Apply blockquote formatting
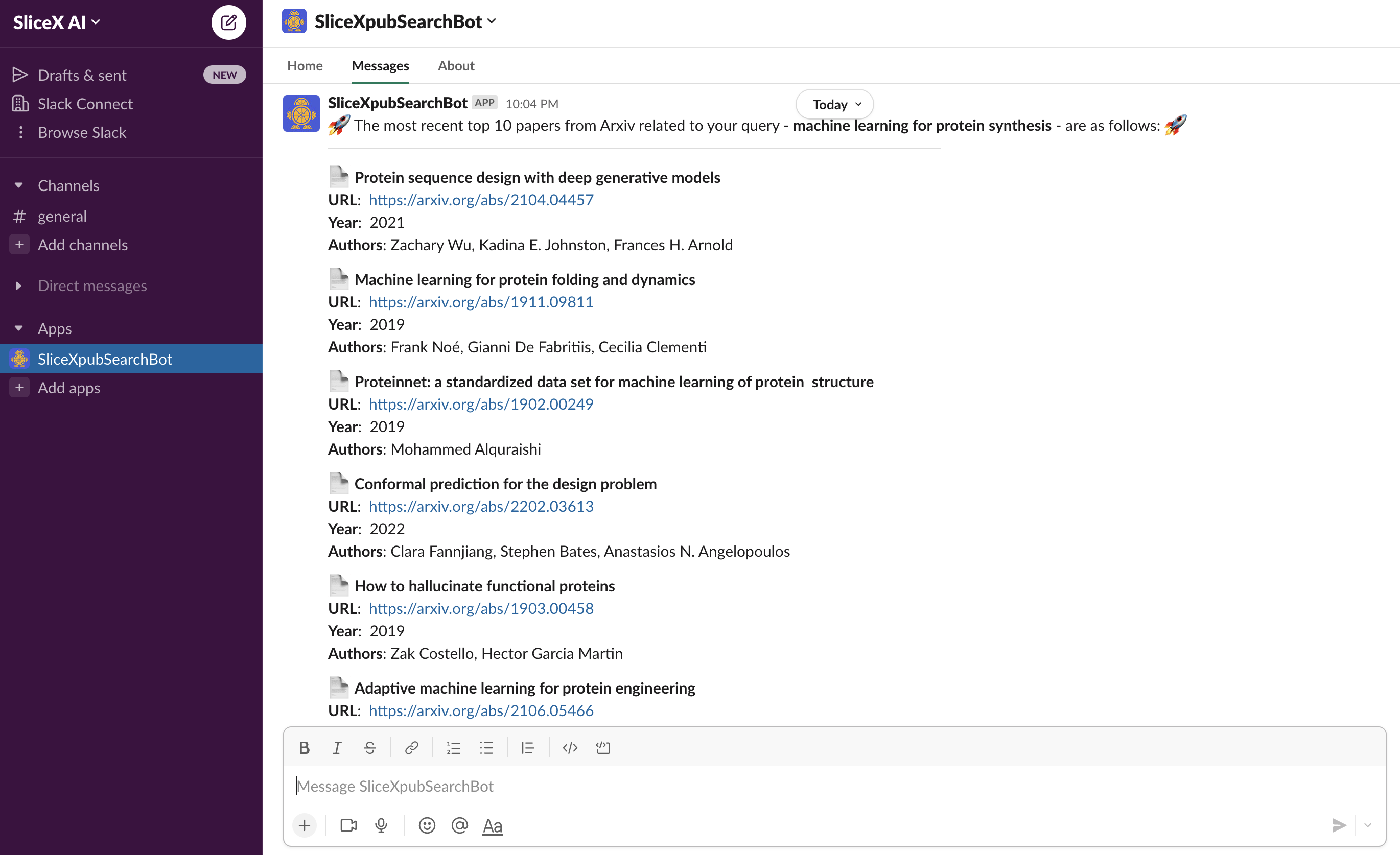This screenshot has height=855, width=1400. 528,748
